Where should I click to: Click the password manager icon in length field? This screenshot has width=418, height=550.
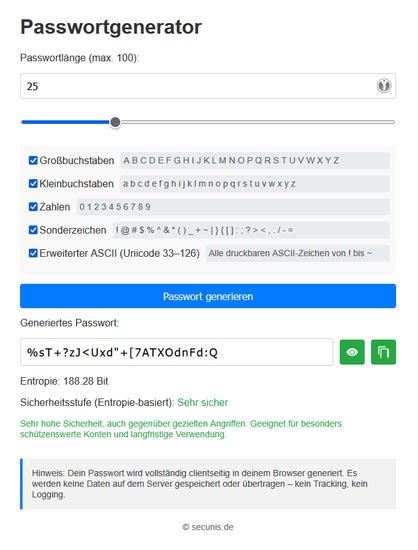click(384, 86)
